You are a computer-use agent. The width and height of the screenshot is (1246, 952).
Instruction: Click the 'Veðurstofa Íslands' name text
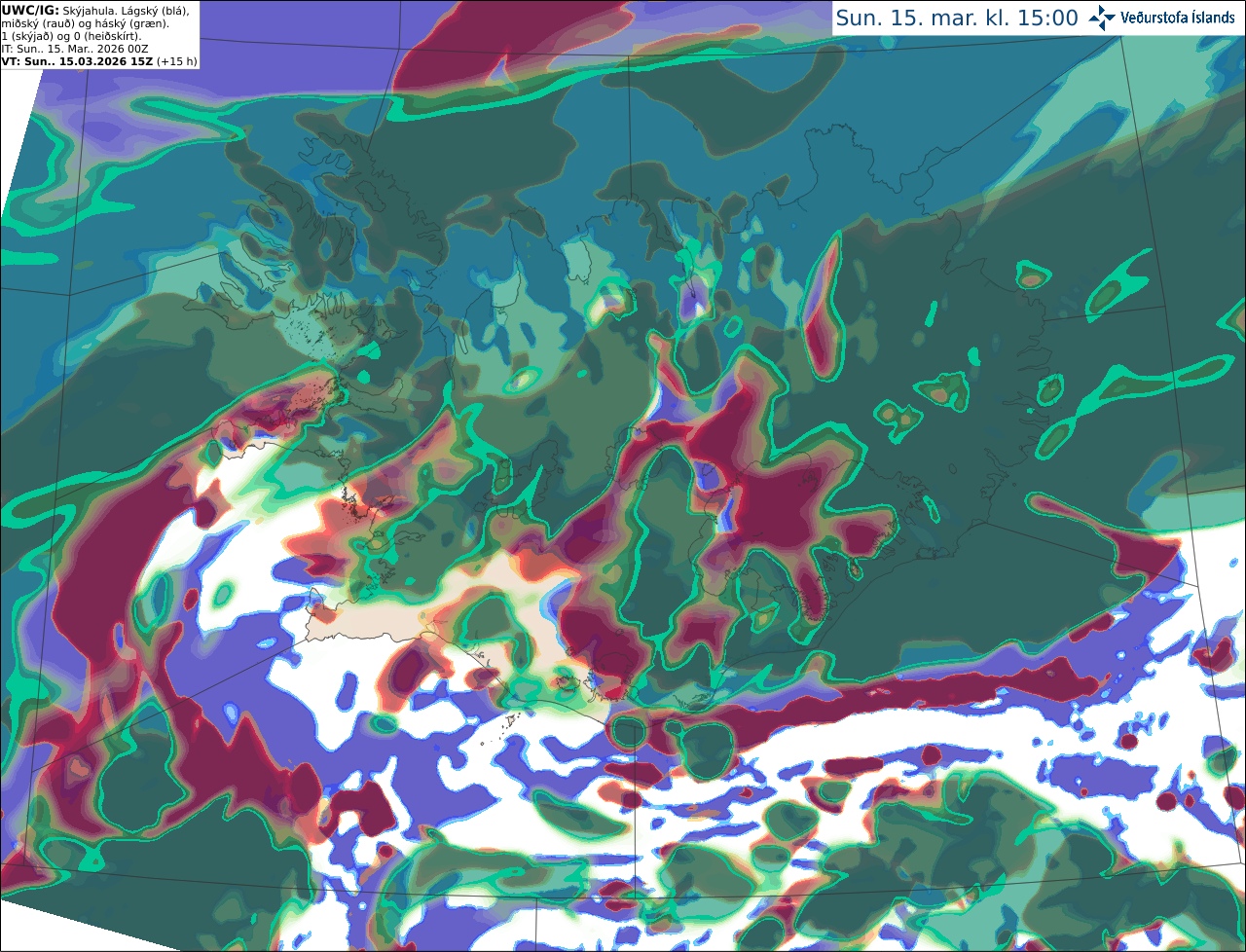(1178, 18)
